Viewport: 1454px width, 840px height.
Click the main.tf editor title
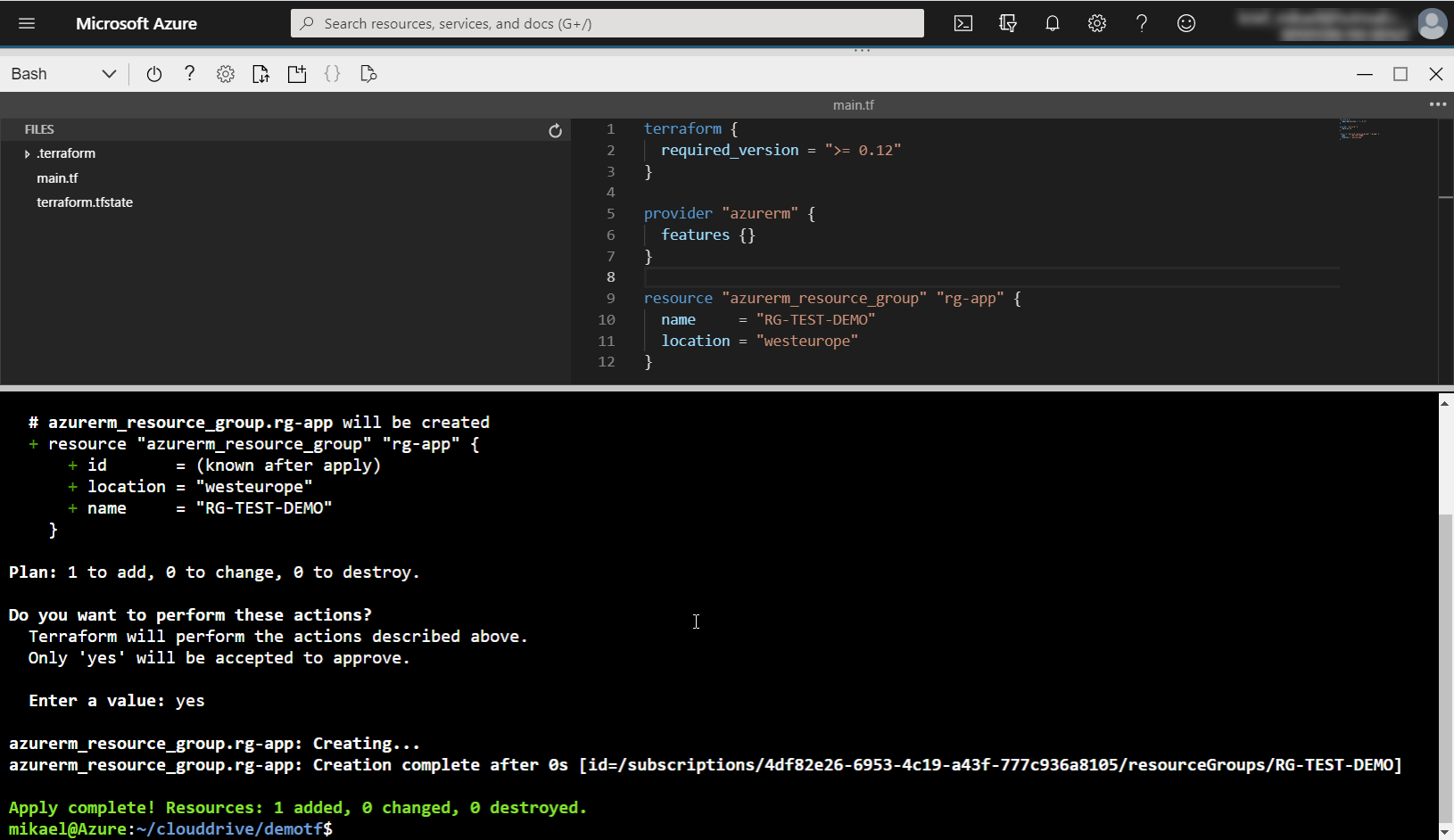[x=854, y=105]
